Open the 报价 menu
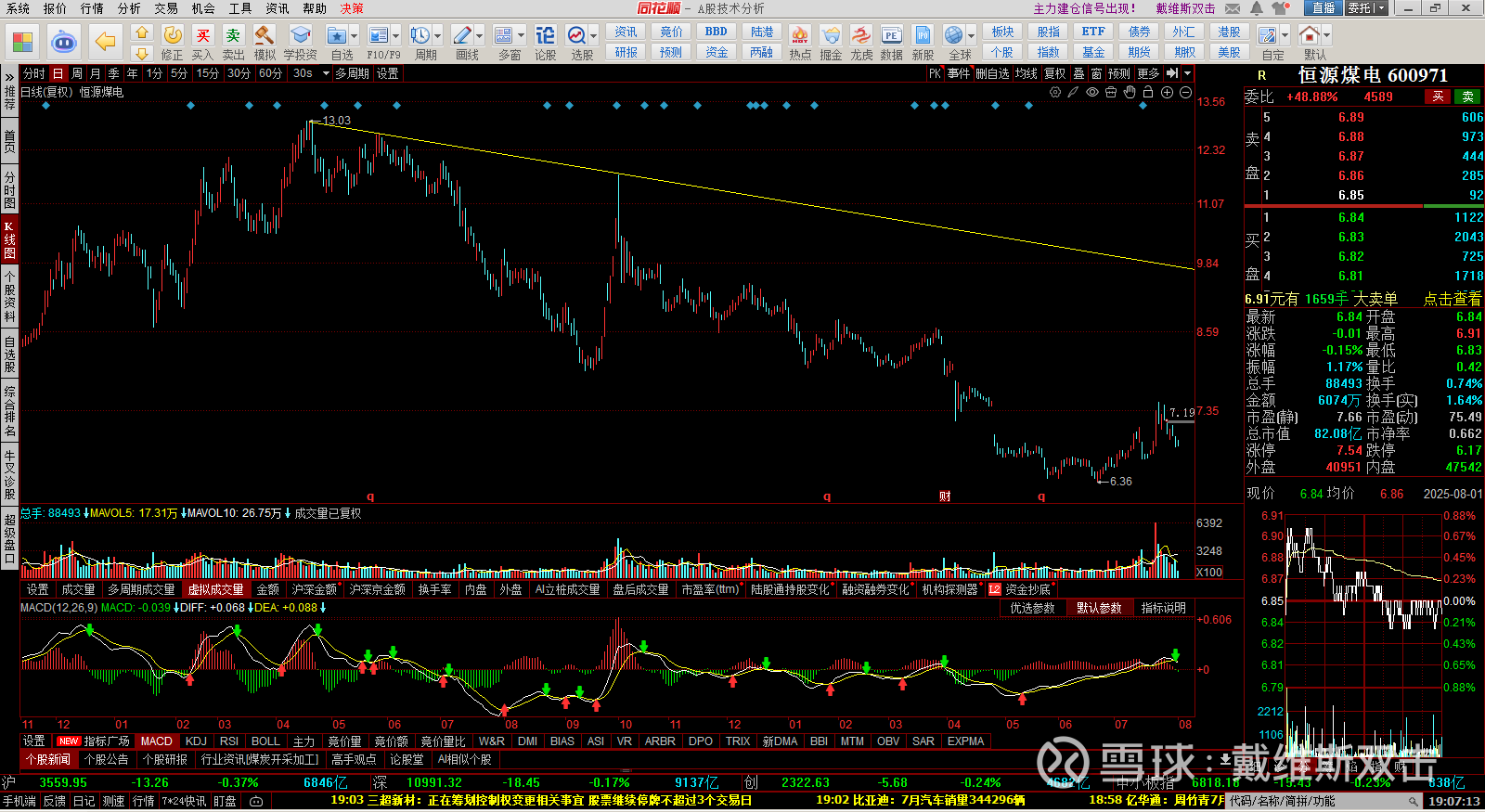The image size is (1485, 812). [x=55, y=8]
